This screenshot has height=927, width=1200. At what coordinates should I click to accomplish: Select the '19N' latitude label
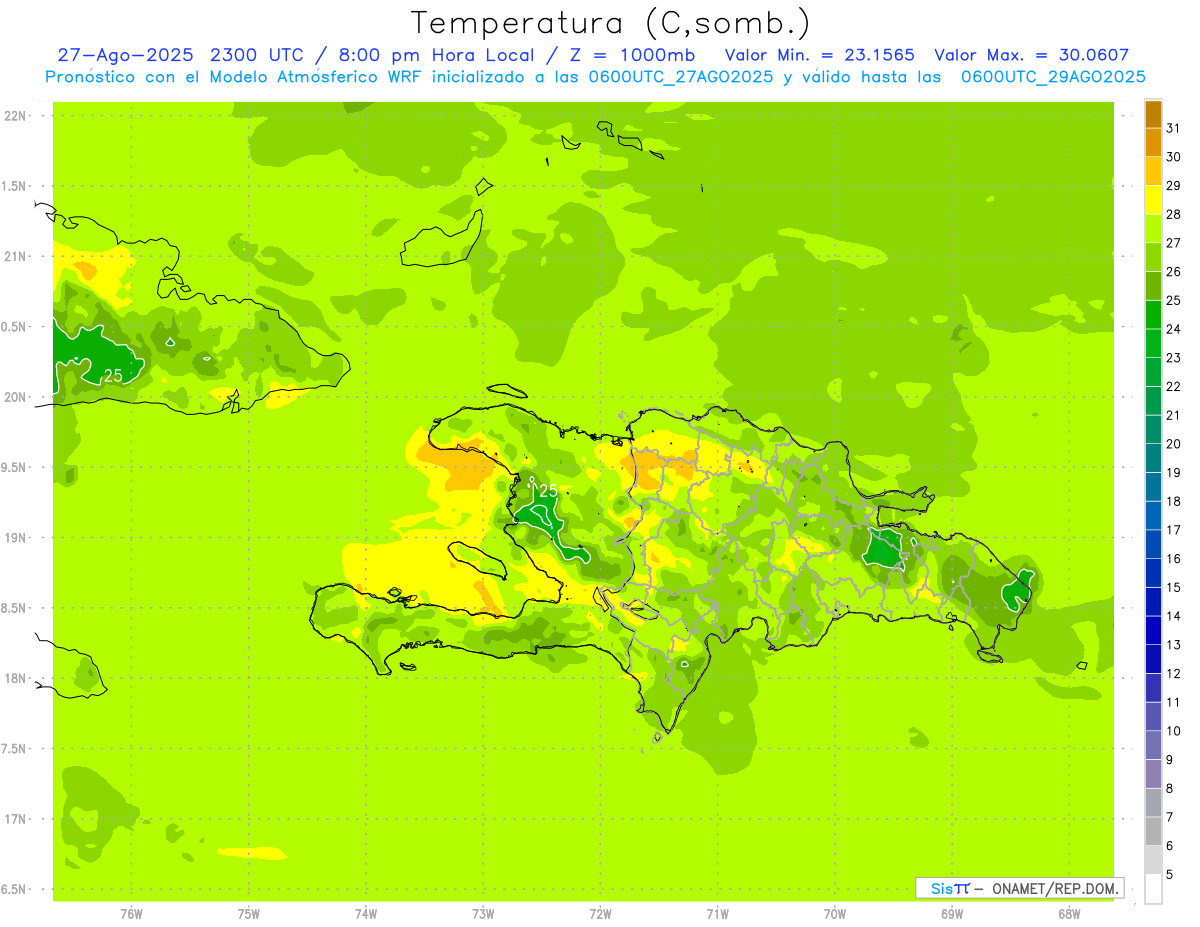(15, 537)
